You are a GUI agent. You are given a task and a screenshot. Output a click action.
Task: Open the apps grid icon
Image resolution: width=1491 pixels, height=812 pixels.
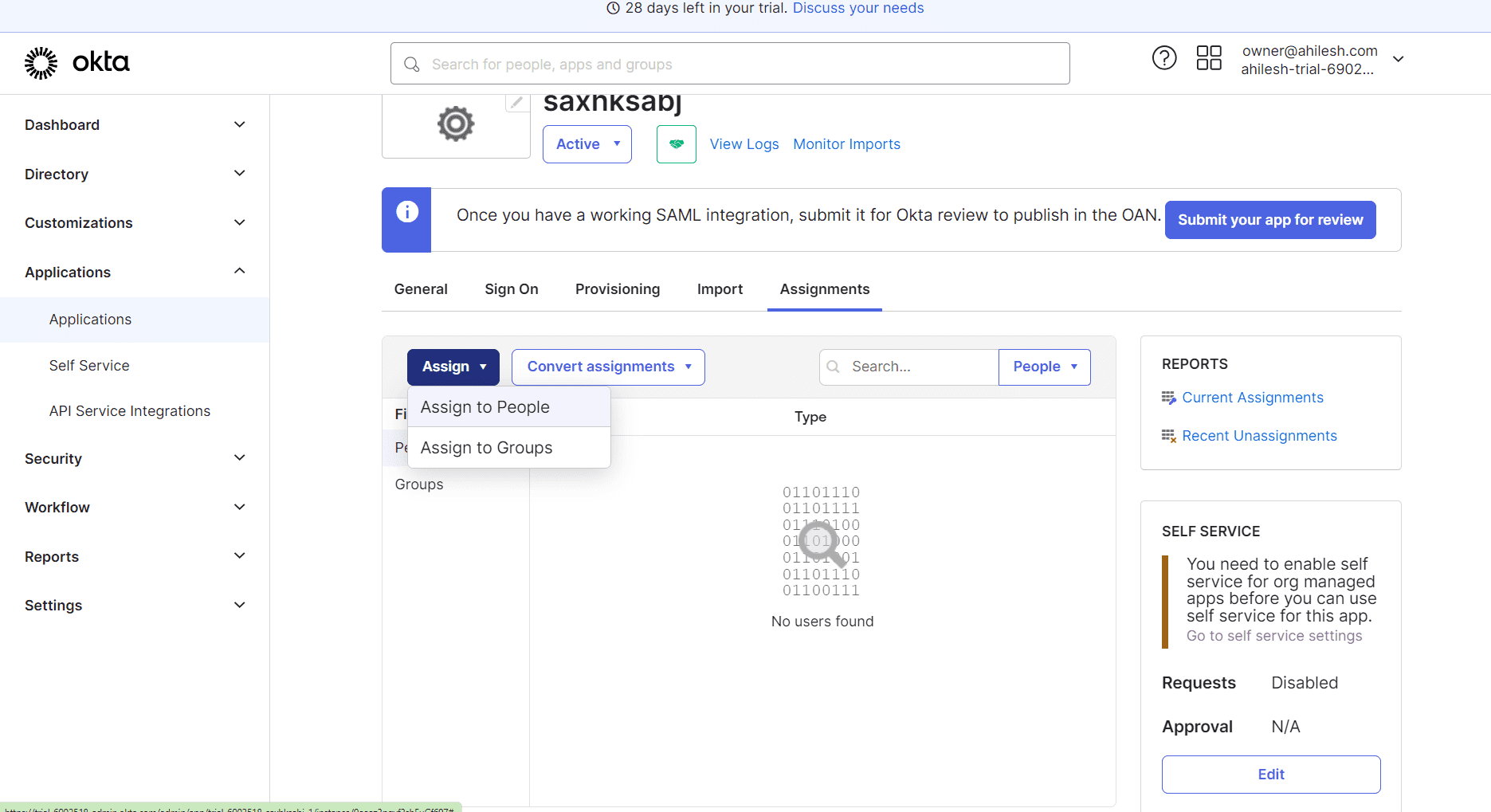1209,58
